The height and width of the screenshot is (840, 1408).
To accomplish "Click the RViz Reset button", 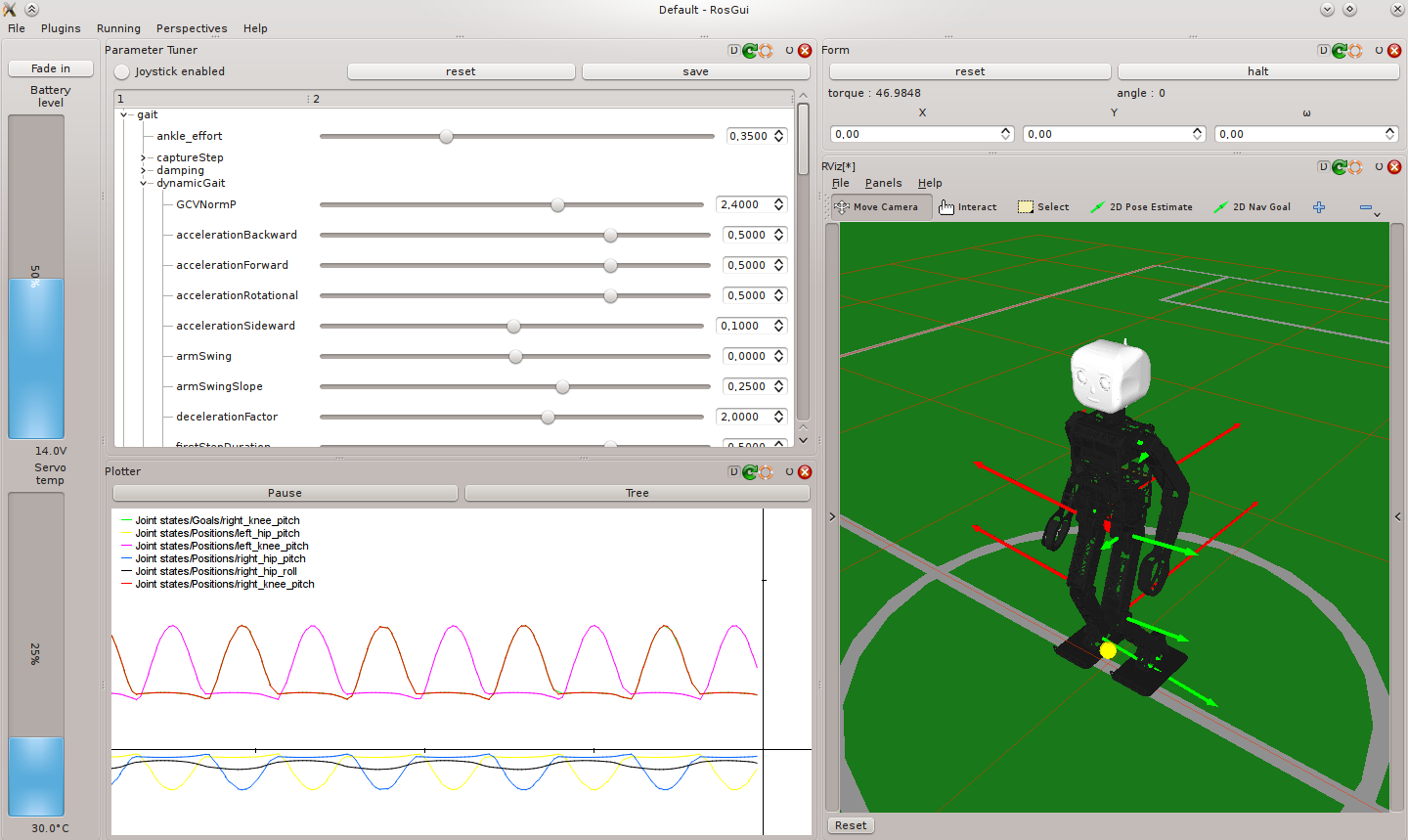I will [851, 825].
